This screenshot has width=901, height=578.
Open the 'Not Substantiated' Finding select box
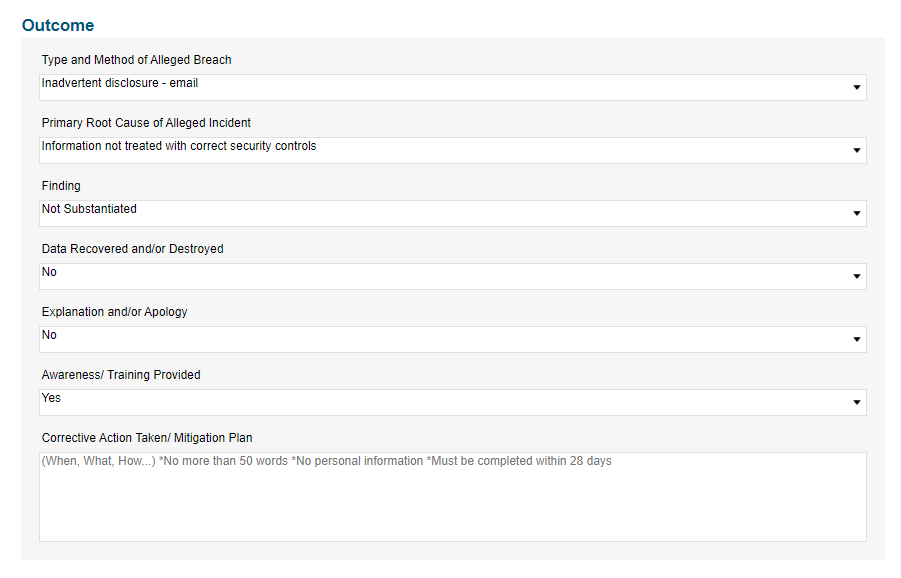[453, 213]
